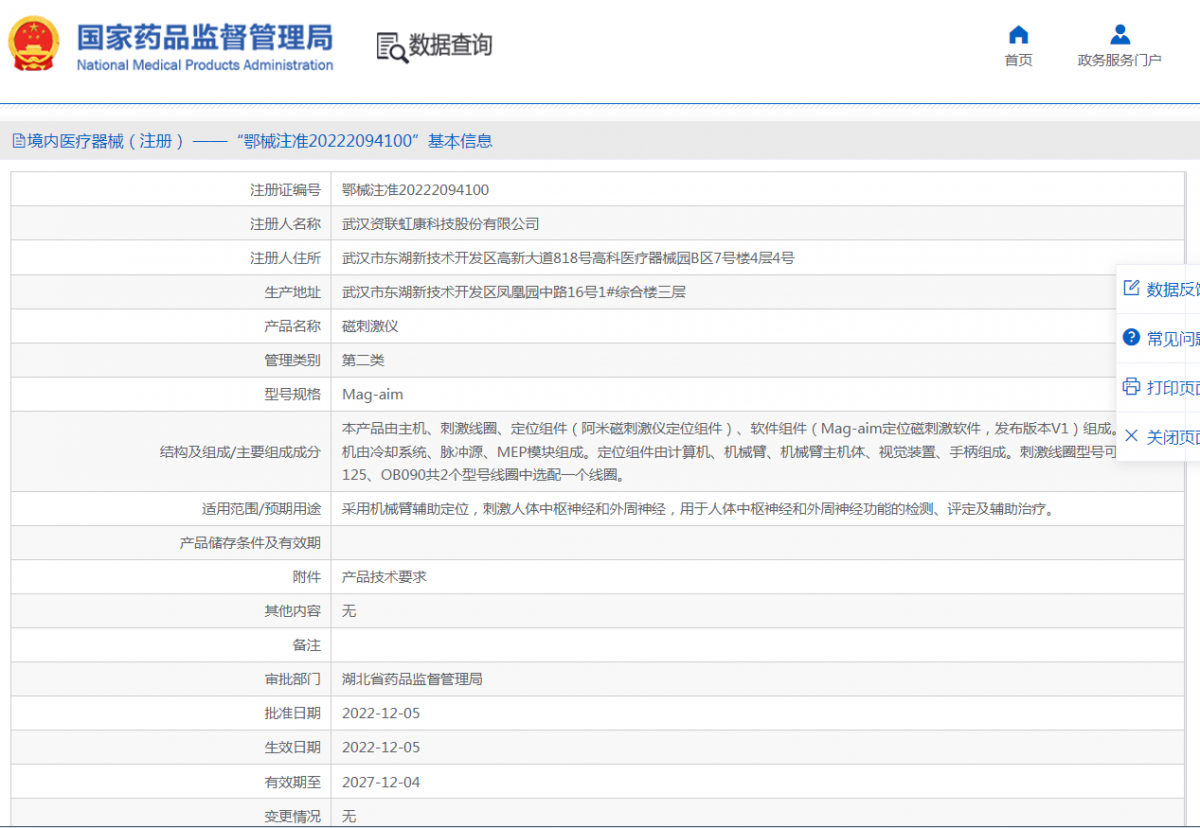
Task: Open the 数据查询 search icon
Action: coord(392,47)
